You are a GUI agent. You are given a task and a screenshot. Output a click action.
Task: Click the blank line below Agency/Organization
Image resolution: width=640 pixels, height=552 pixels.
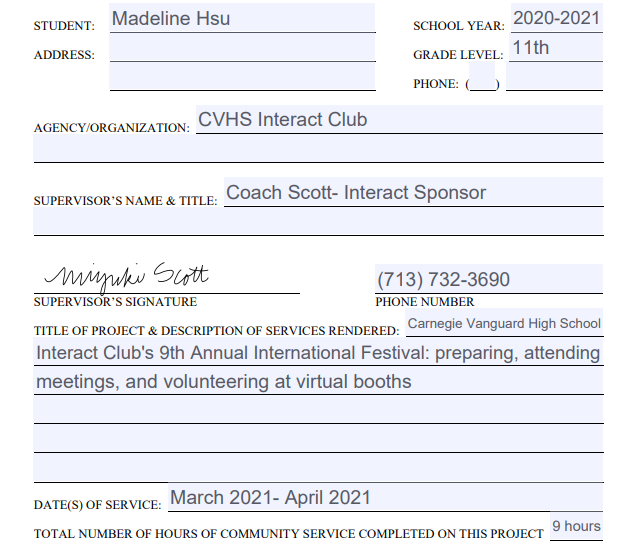click(318, 149)
